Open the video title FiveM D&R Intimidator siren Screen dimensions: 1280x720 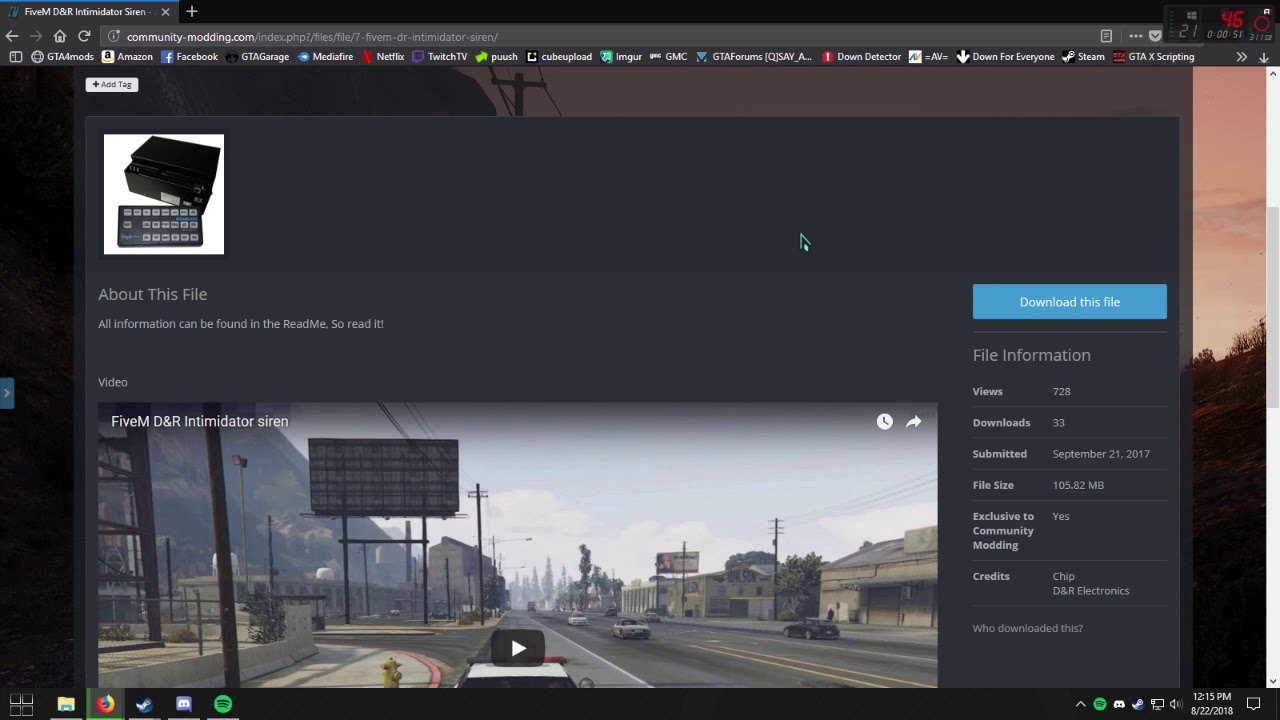(x=199, y=421)
